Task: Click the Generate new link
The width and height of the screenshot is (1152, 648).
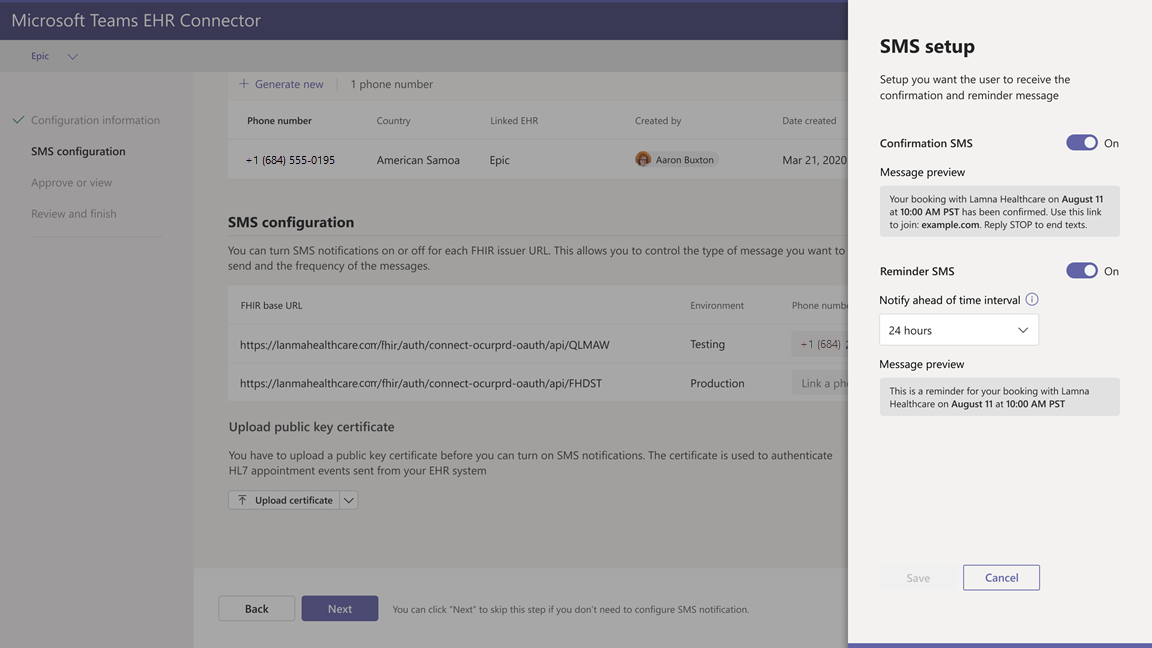Action: point(289,84)
